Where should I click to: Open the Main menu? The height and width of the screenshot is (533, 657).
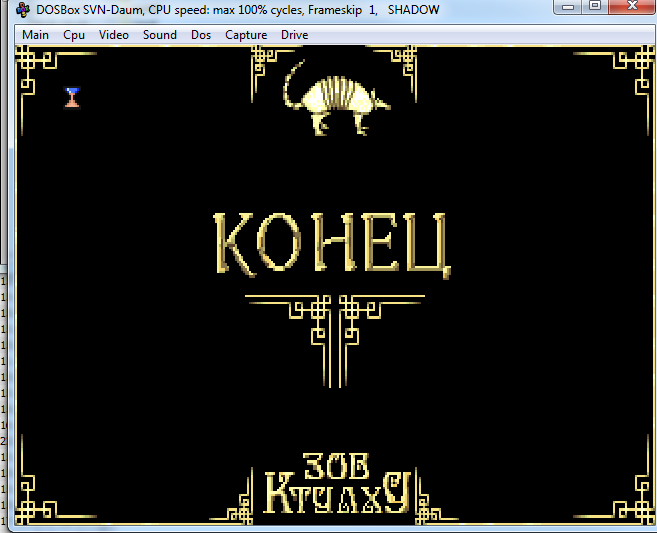click(x=35, y=35)
